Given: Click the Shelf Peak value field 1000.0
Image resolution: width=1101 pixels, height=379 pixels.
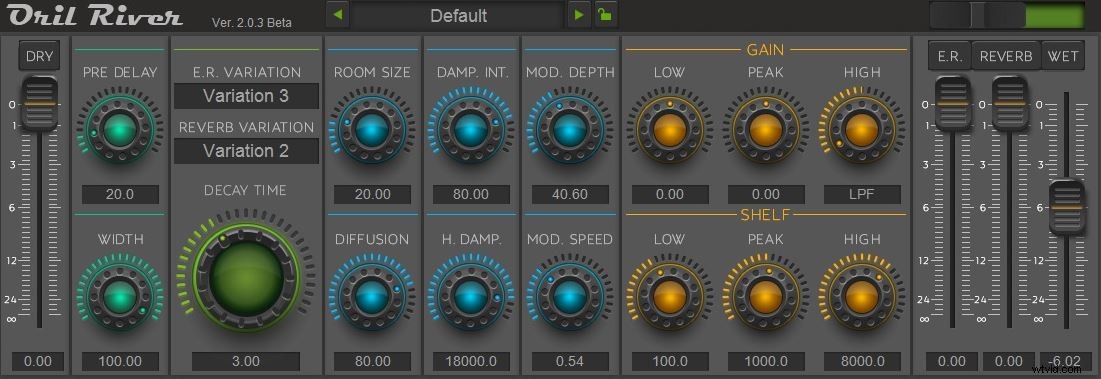Looking at the screenshot, I should coord(766,361).
